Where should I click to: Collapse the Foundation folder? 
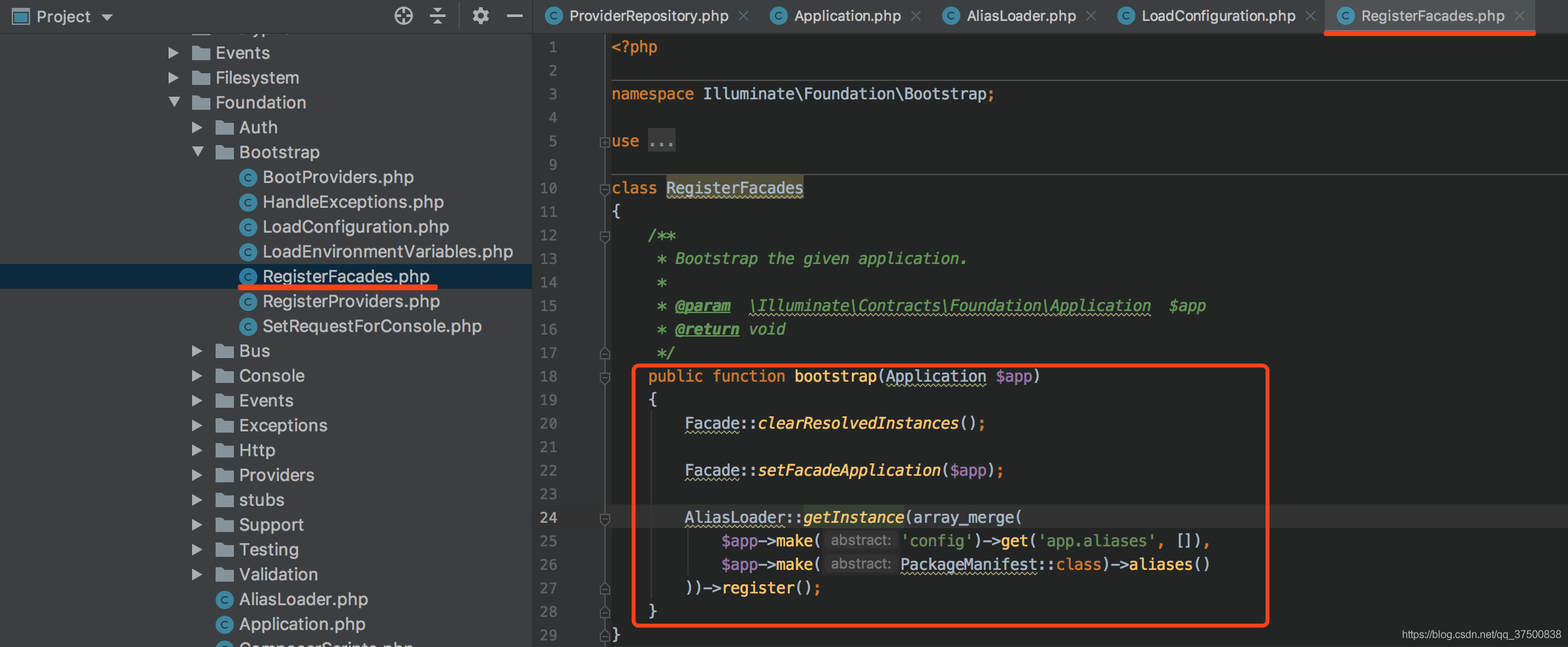174,103
